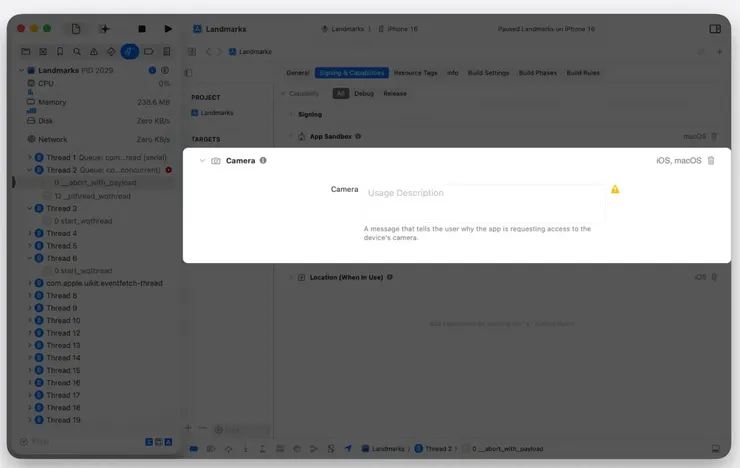This screenshot has height=468, width=740.
Task: Expand the Location (When In Use) capability
Action: click(x=290, y=277)
